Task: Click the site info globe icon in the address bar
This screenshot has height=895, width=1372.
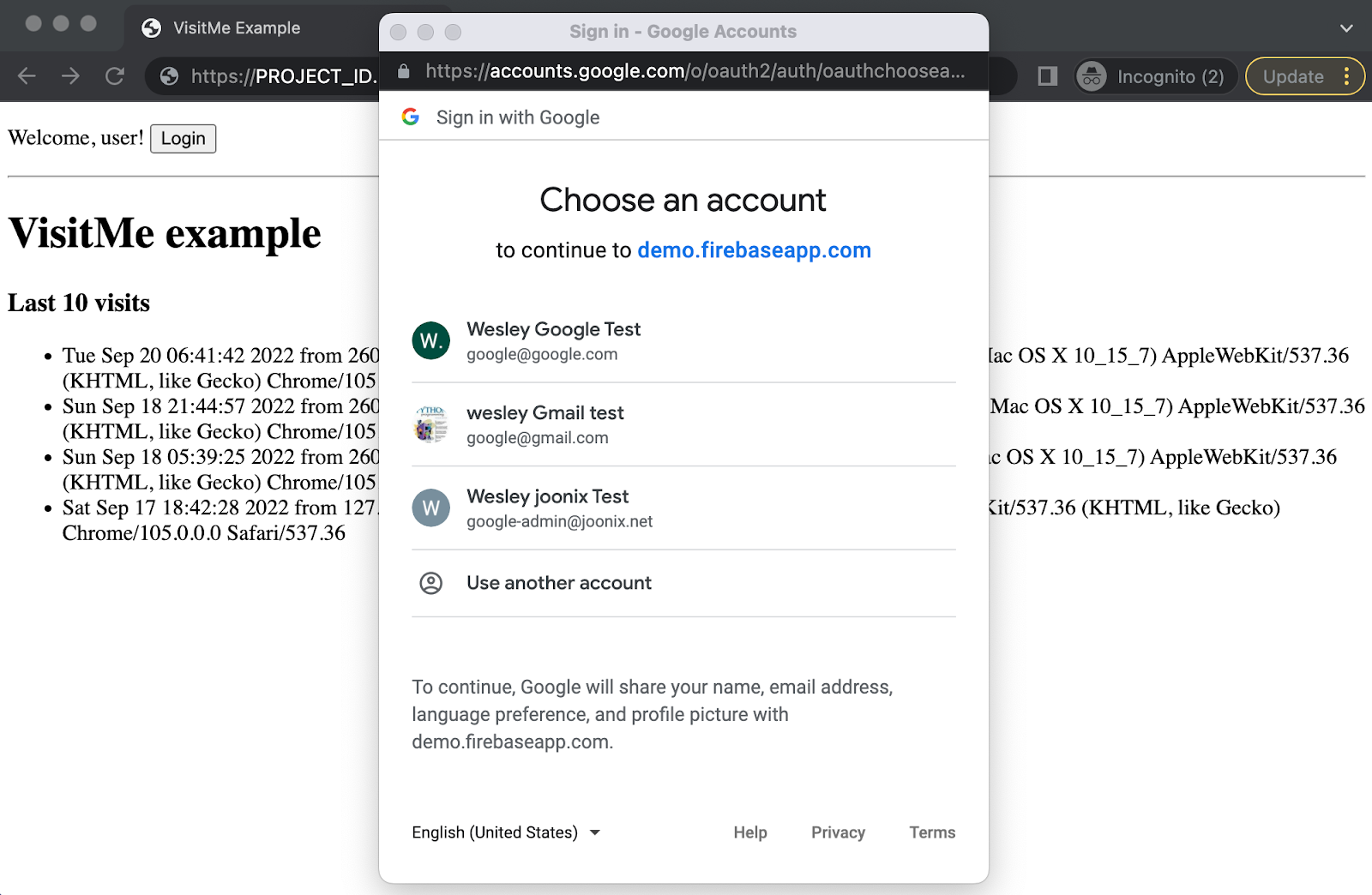Action: point(170,76)
